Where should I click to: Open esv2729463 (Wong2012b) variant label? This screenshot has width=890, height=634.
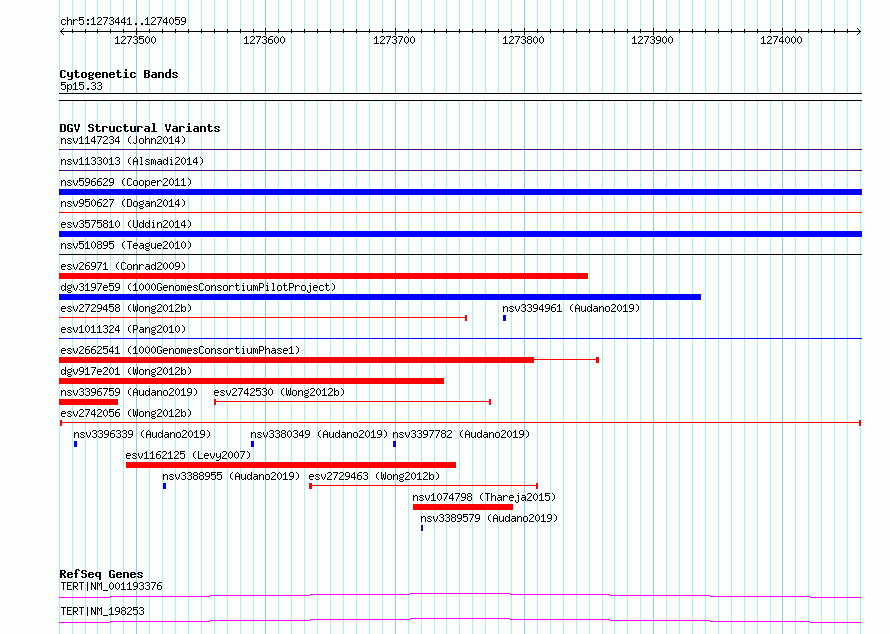(x=374, y=476)
